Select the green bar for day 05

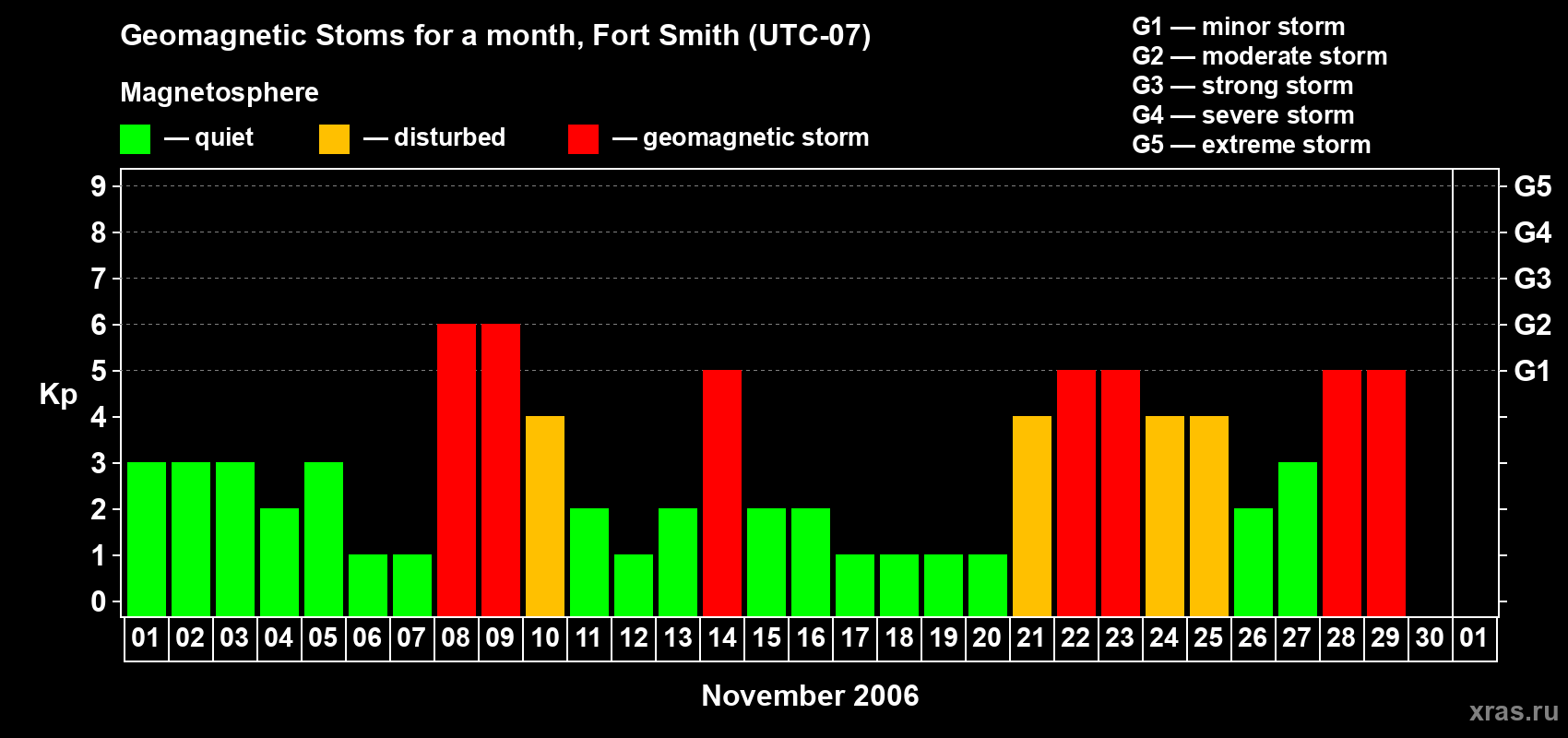pos(324,539)
